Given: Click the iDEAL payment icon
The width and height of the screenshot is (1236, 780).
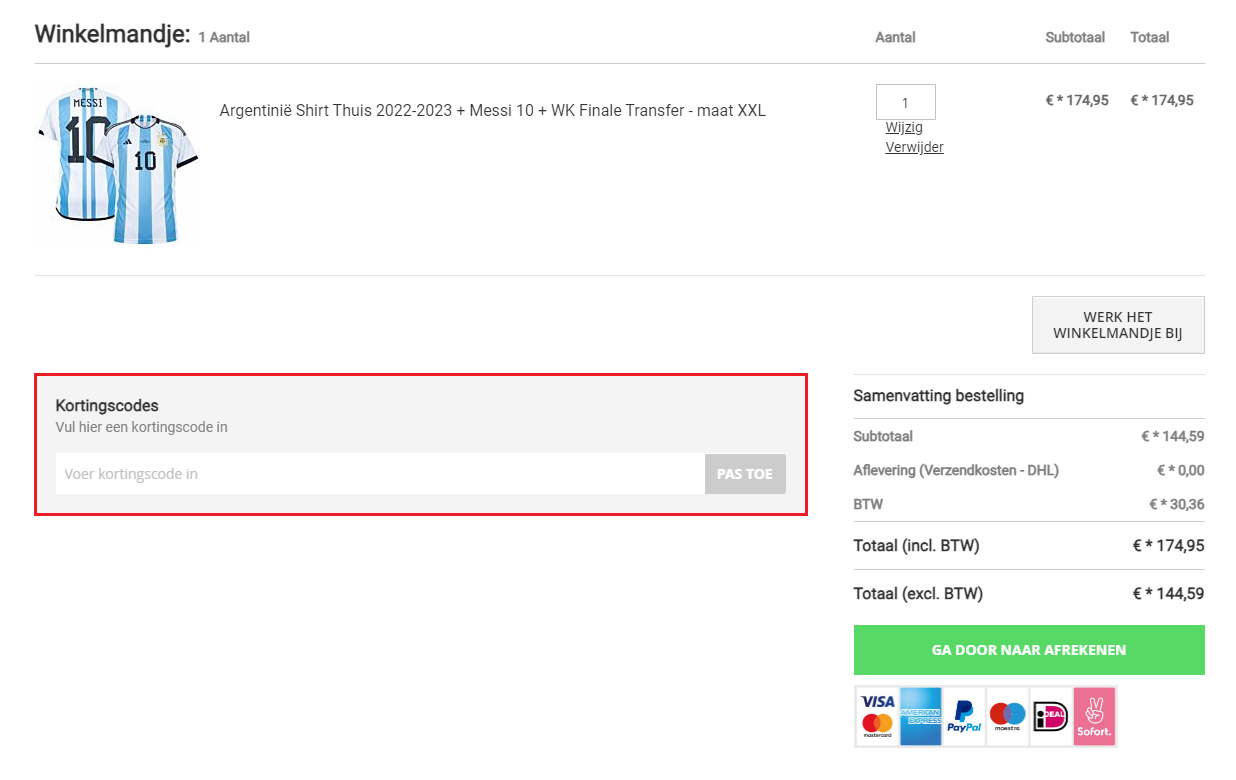Looking at the screenshot, I should [x=1050, y=716].
